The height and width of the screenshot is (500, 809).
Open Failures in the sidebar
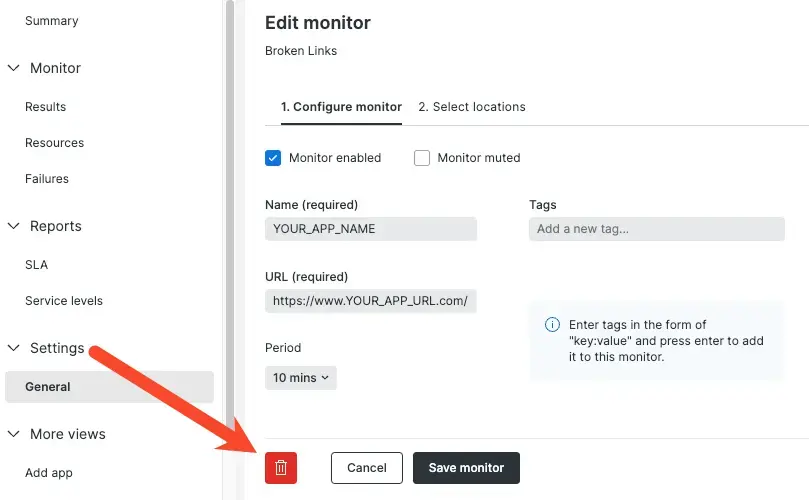[47, 179]
